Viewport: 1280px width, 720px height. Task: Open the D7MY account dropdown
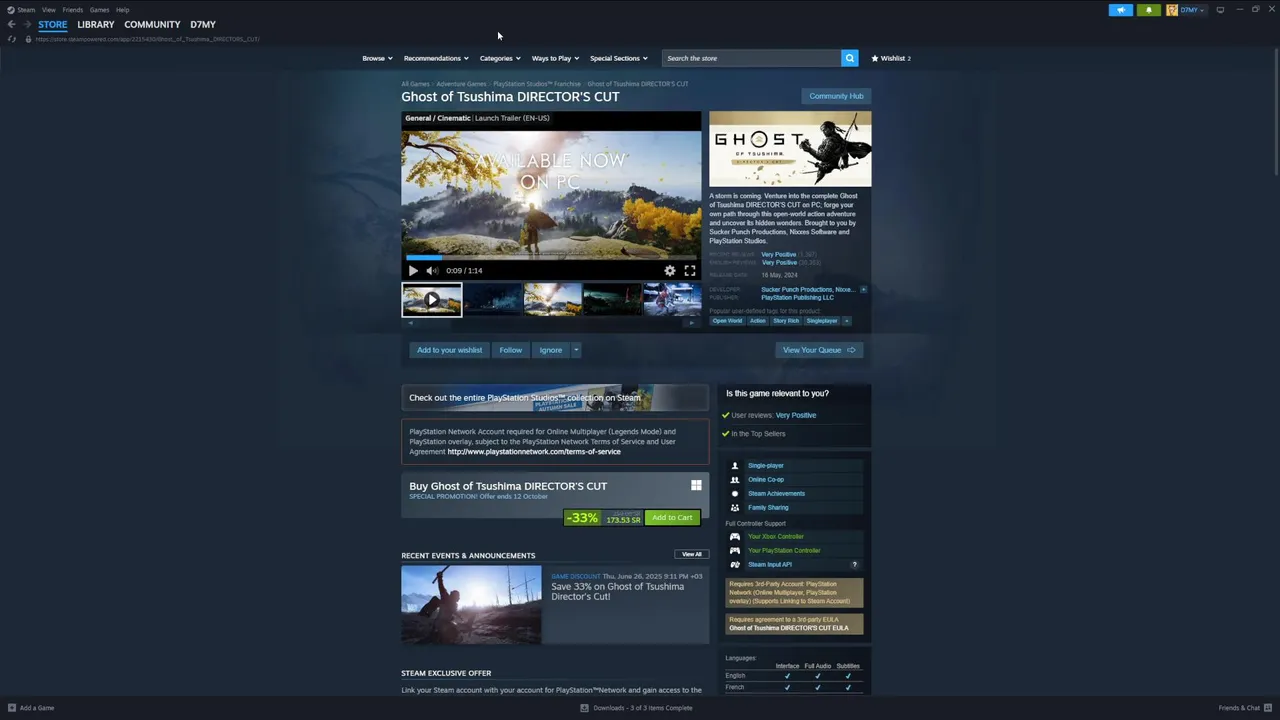pyautogui.click(x=1192, y=10)
